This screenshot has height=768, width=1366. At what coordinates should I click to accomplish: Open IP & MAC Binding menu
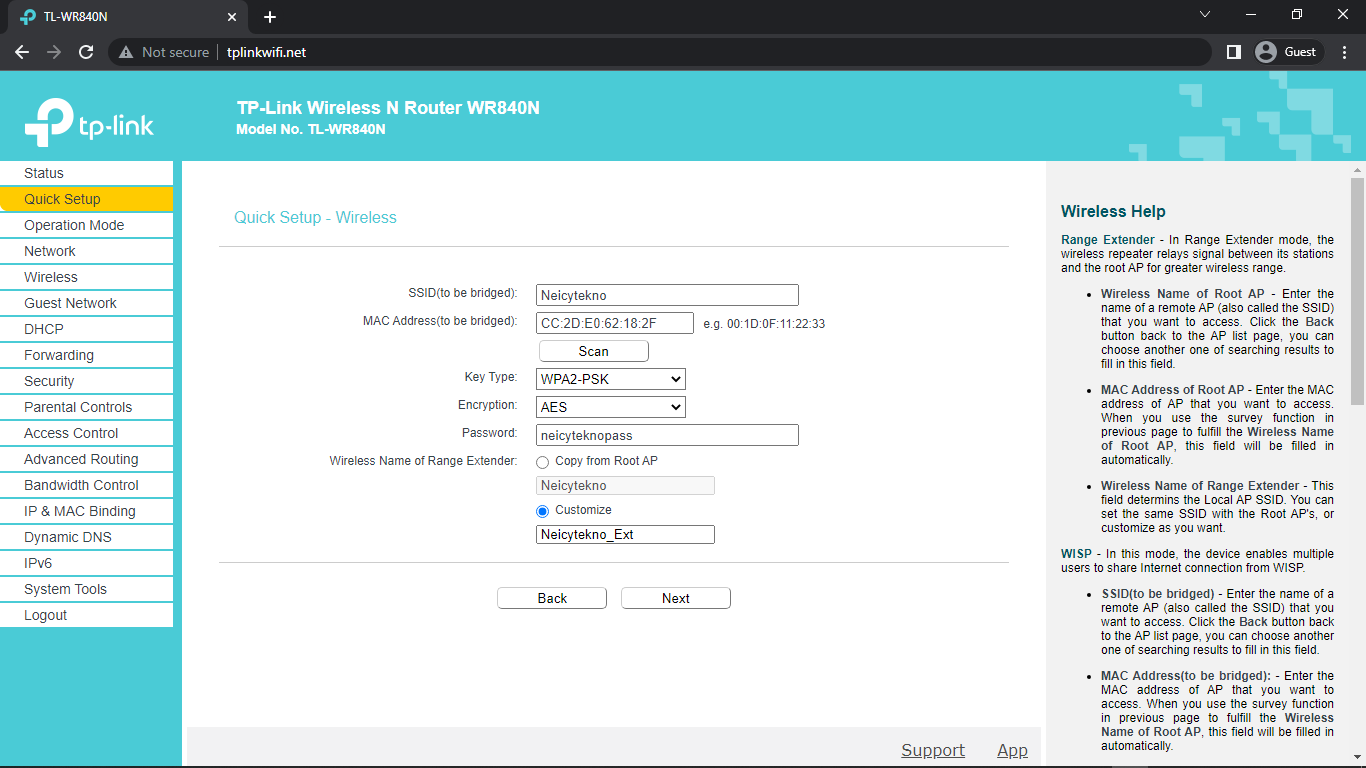(86, 511)
